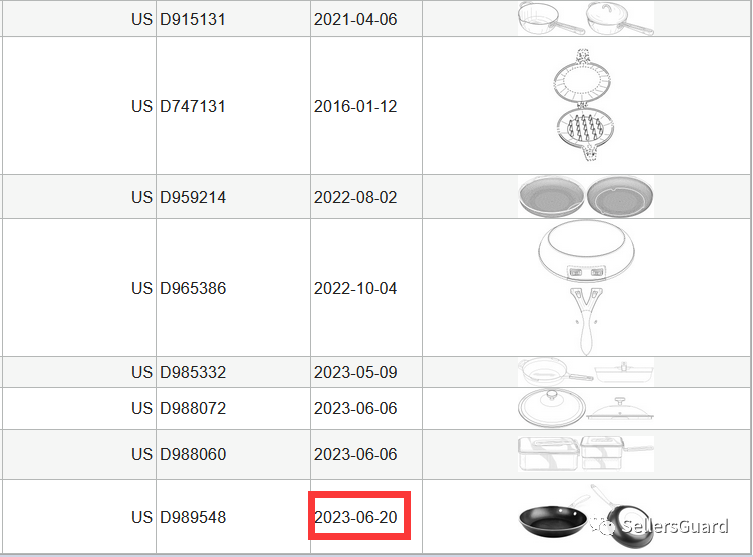753x557 pixels.
Task: Select patent number D988060
Action: (193, 454)
